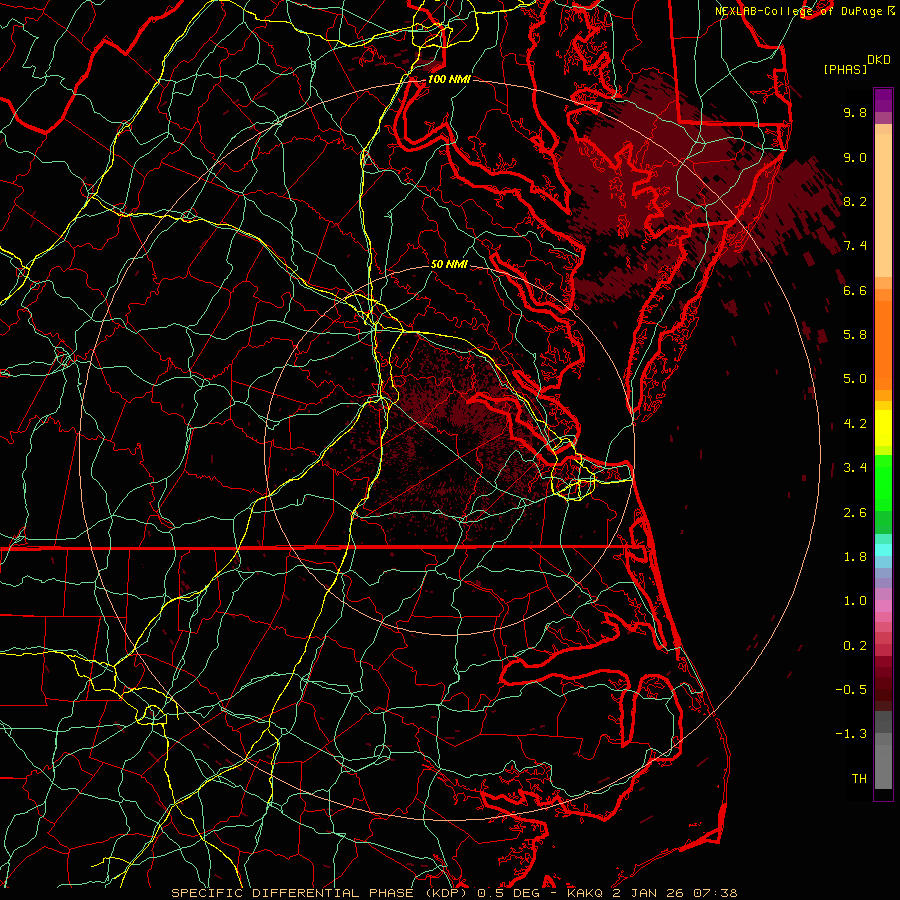Select the -0.5 value on the scale
Image resolution: width=900 pixels, height=900 pixels.
(851, 690)
